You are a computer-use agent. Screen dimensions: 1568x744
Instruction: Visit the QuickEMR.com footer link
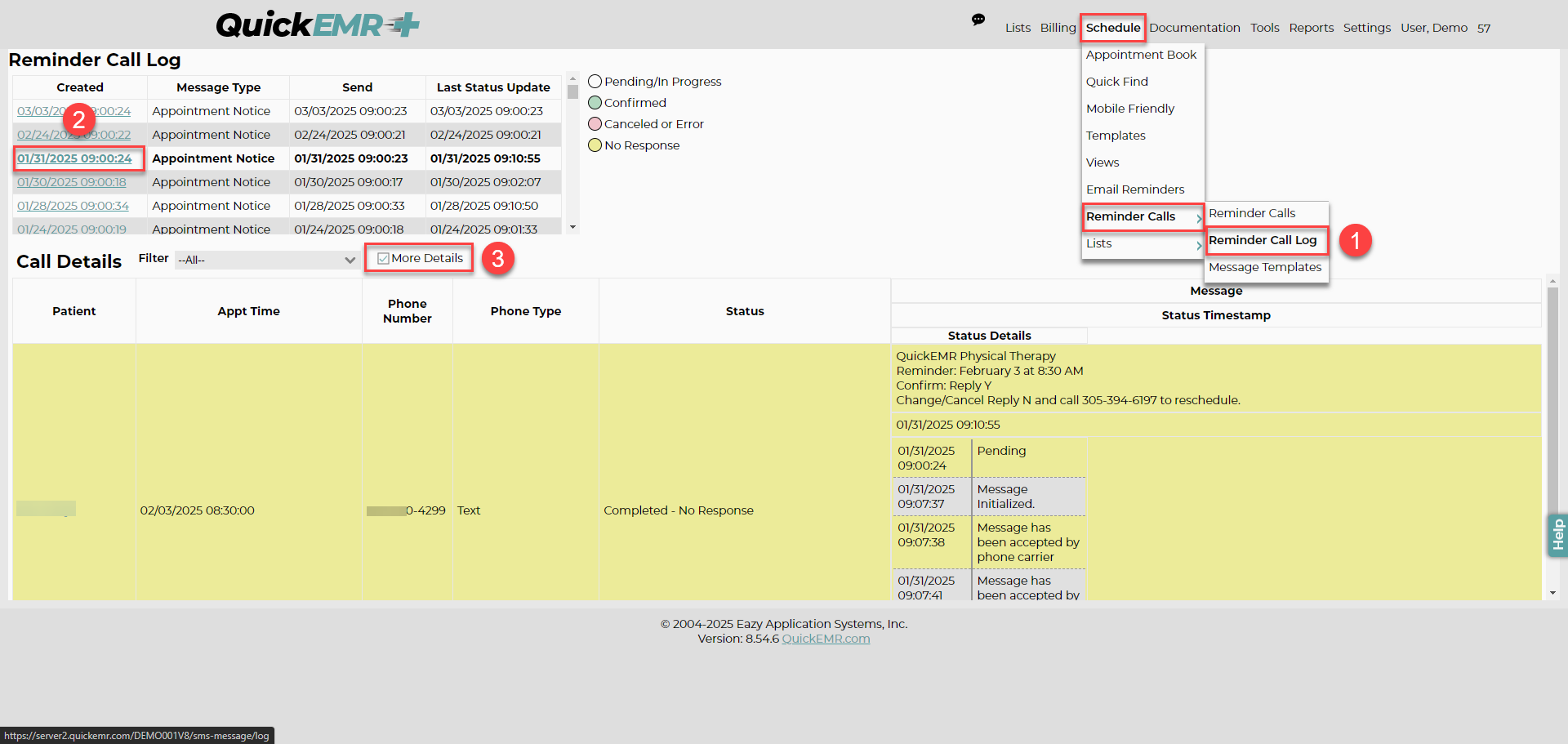coord(826,639)
